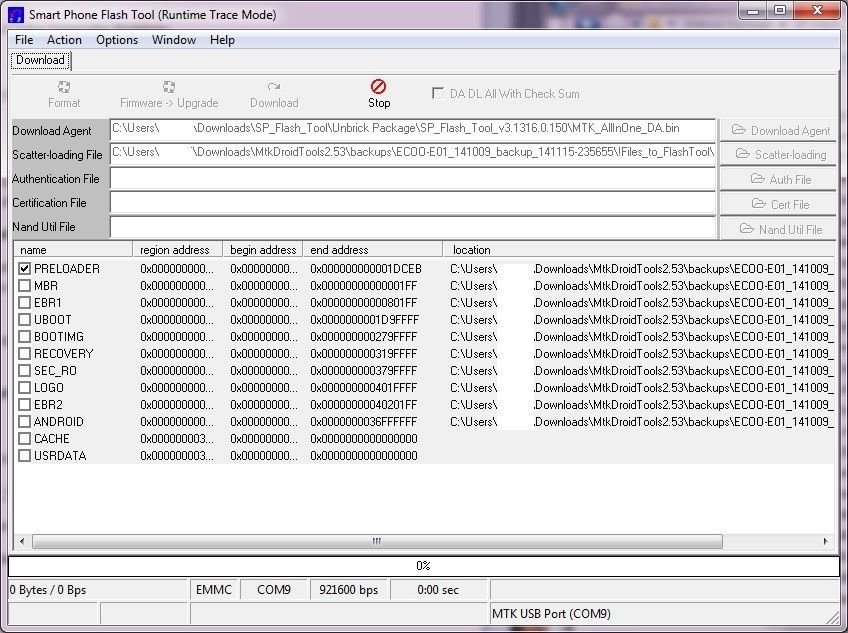848x633 pixels.
Task: Check the SEC_RO checkbox
Action: pos(24,371)
